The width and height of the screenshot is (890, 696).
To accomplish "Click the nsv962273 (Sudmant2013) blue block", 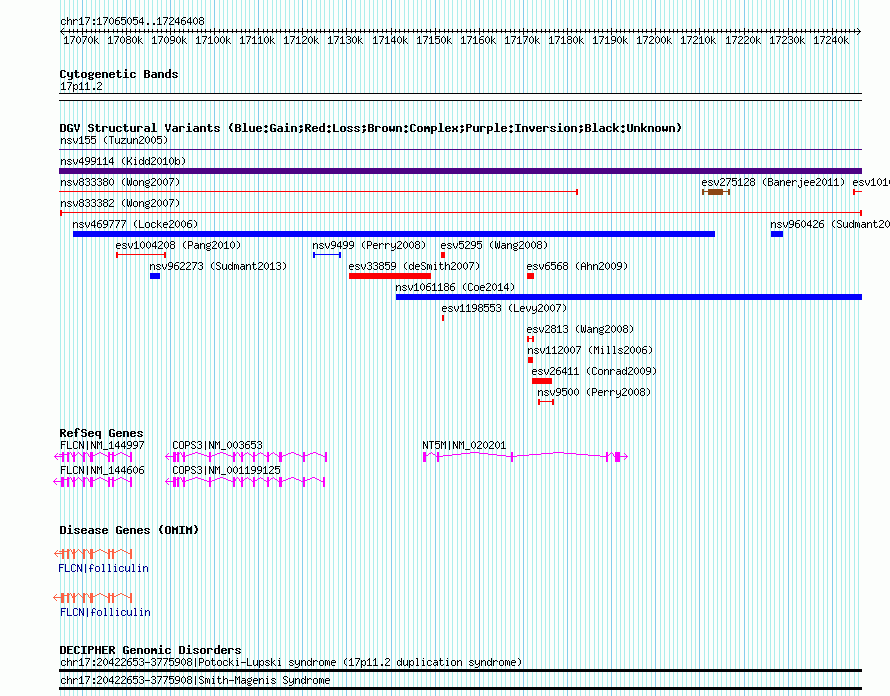I will coord(155,276).
